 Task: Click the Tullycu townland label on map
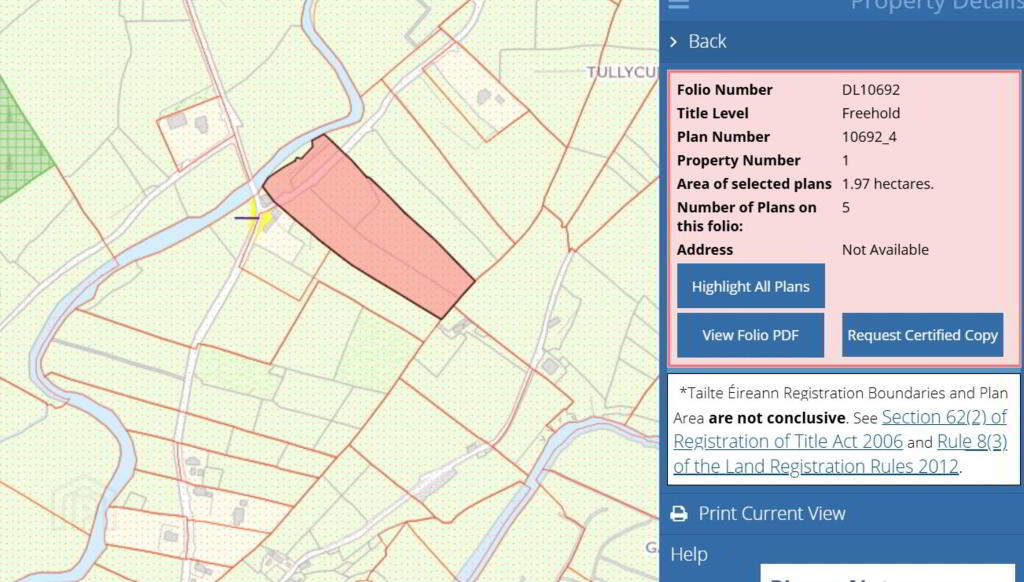[x=620, y=72]
